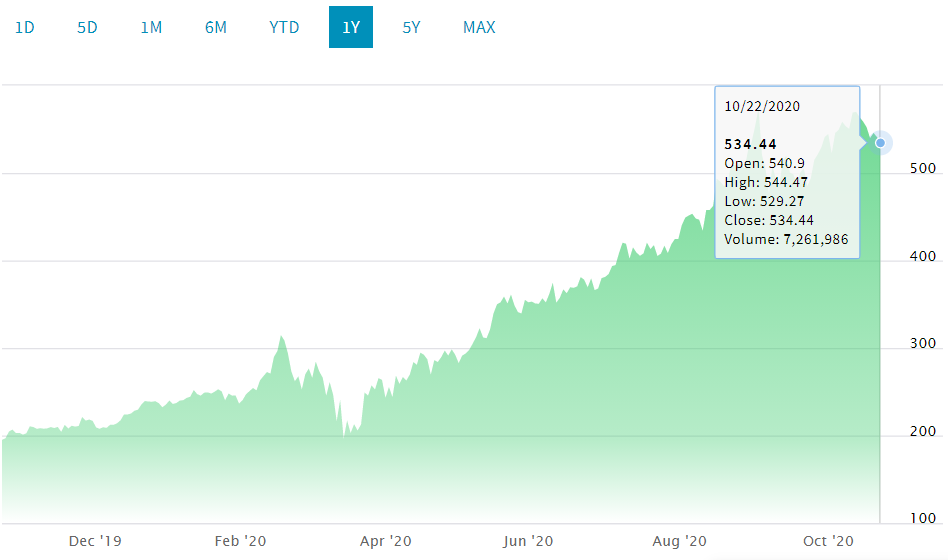The image size is (948, 560).
Task: Click the Aug '20 axis label
Action: [x=679, y=541]
